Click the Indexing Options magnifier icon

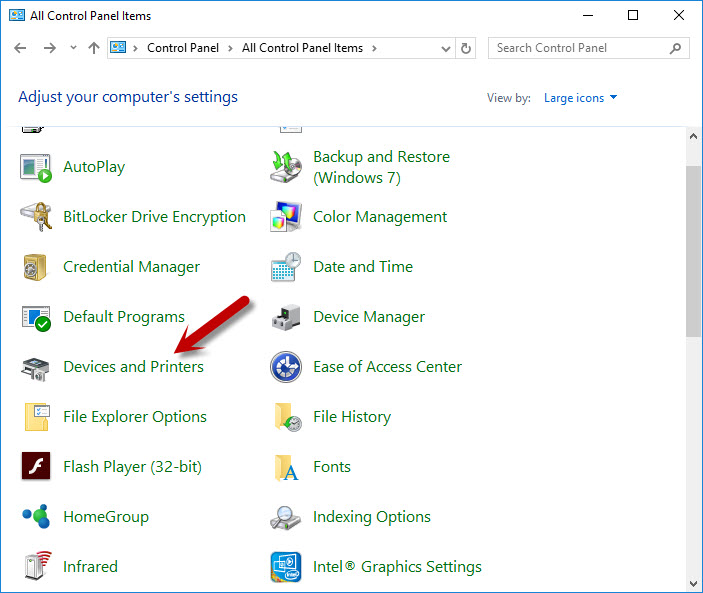(285, 517)
